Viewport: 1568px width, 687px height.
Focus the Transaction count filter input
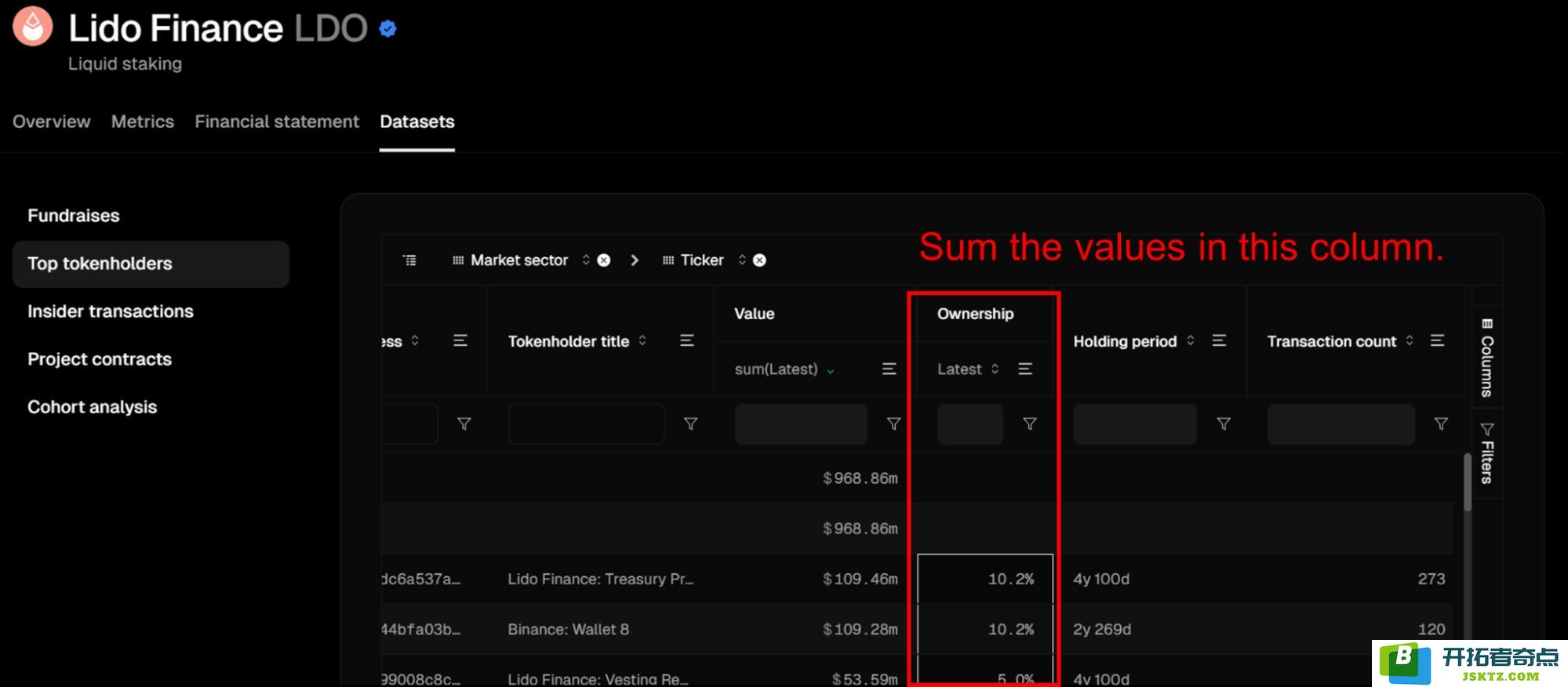point(1341,424)
